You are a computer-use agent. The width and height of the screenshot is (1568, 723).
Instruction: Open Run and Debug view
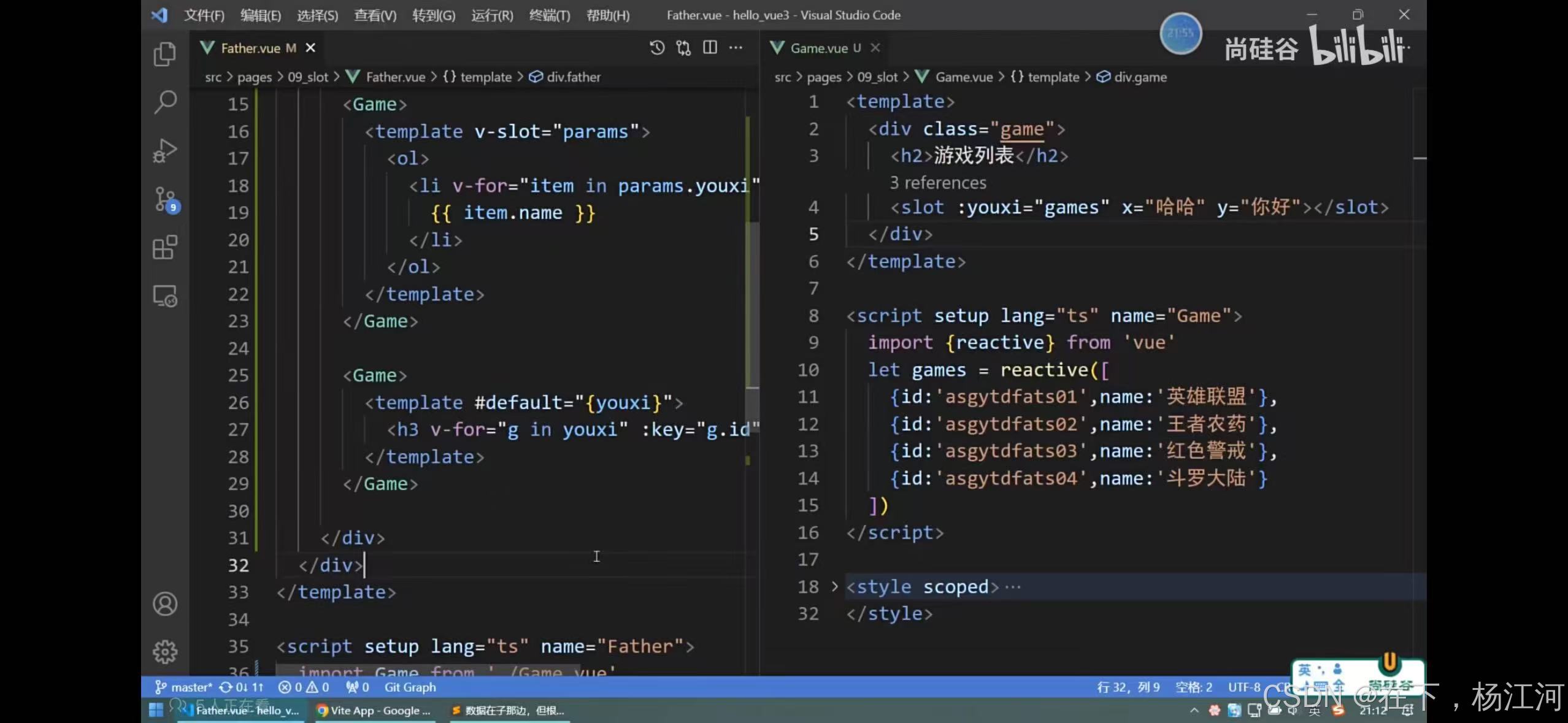[164, 150]
